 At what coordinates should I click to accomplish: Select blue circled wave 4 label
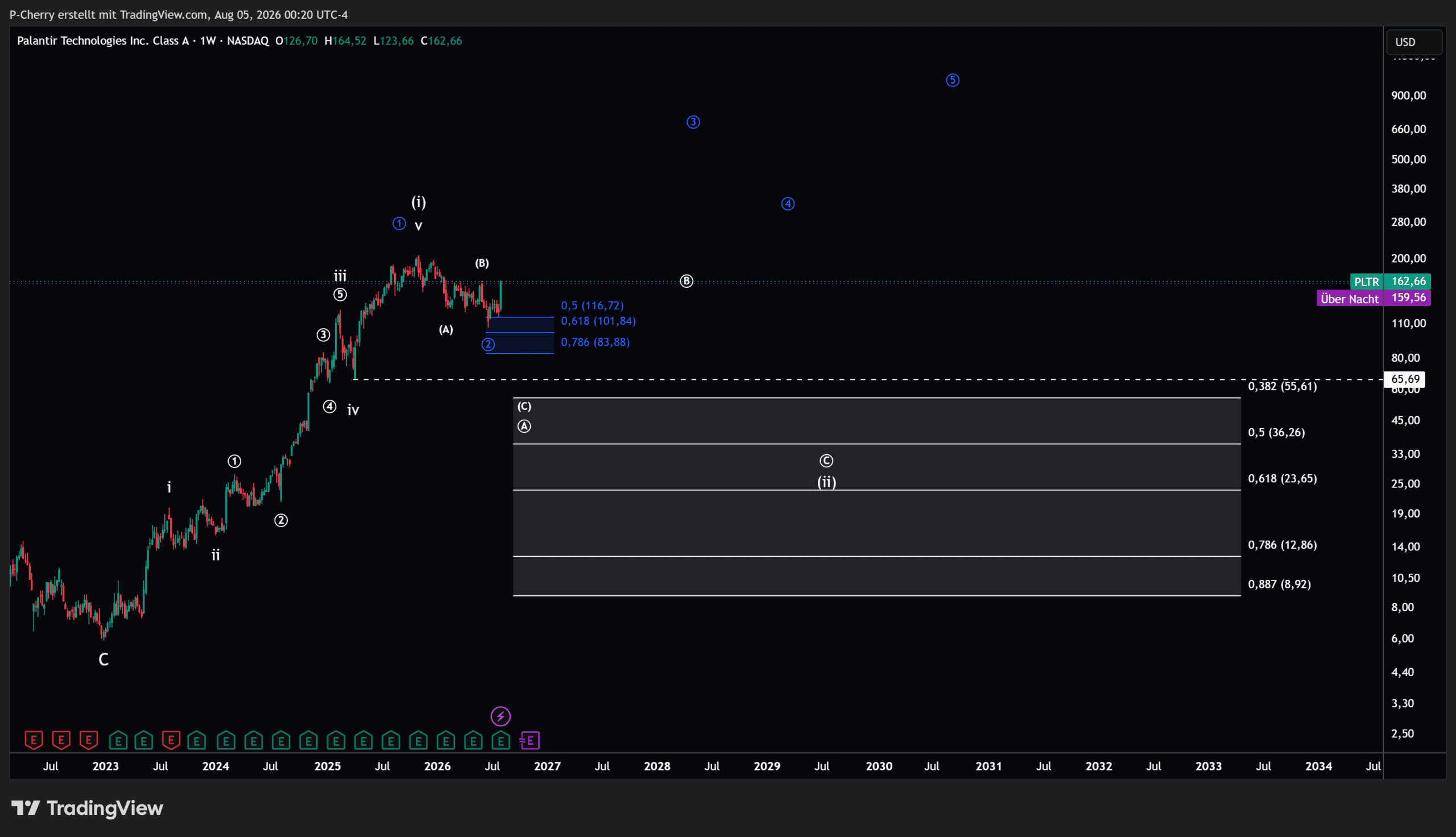pos(788,204)
